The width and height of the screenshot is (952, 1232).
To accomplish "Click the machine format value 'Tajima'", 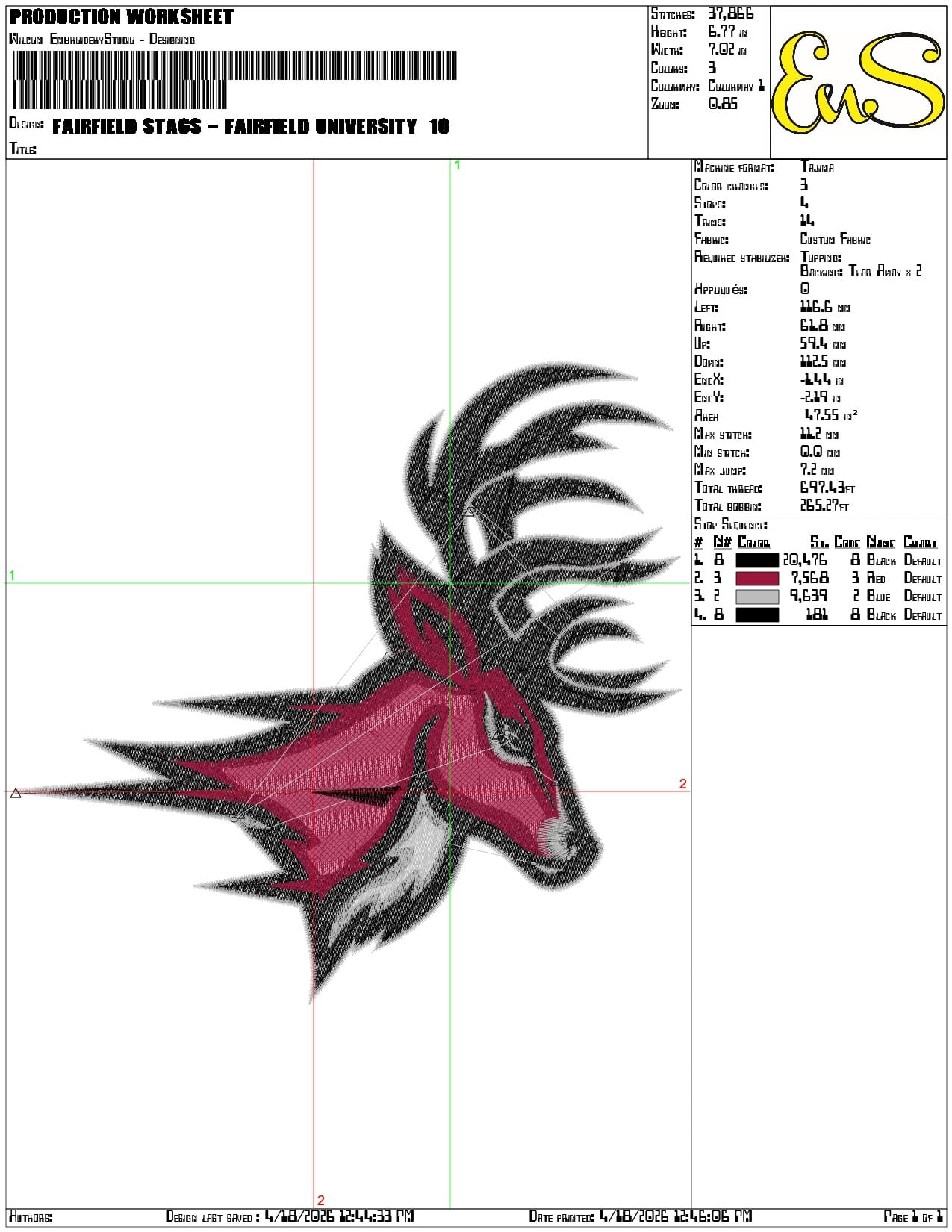I will tap(818, 167).
